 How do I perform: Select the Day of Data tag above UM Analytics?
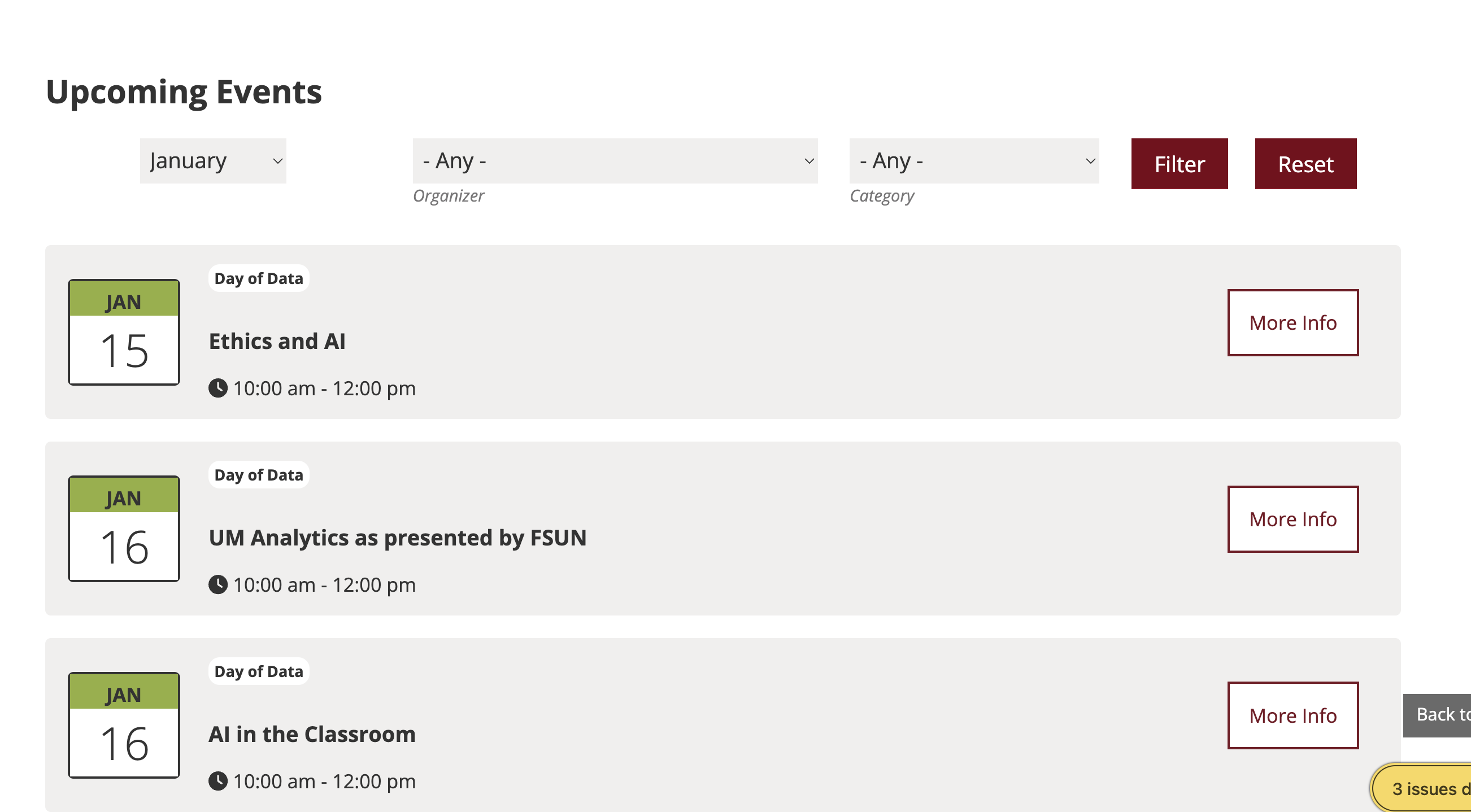[x=259, y=475]
